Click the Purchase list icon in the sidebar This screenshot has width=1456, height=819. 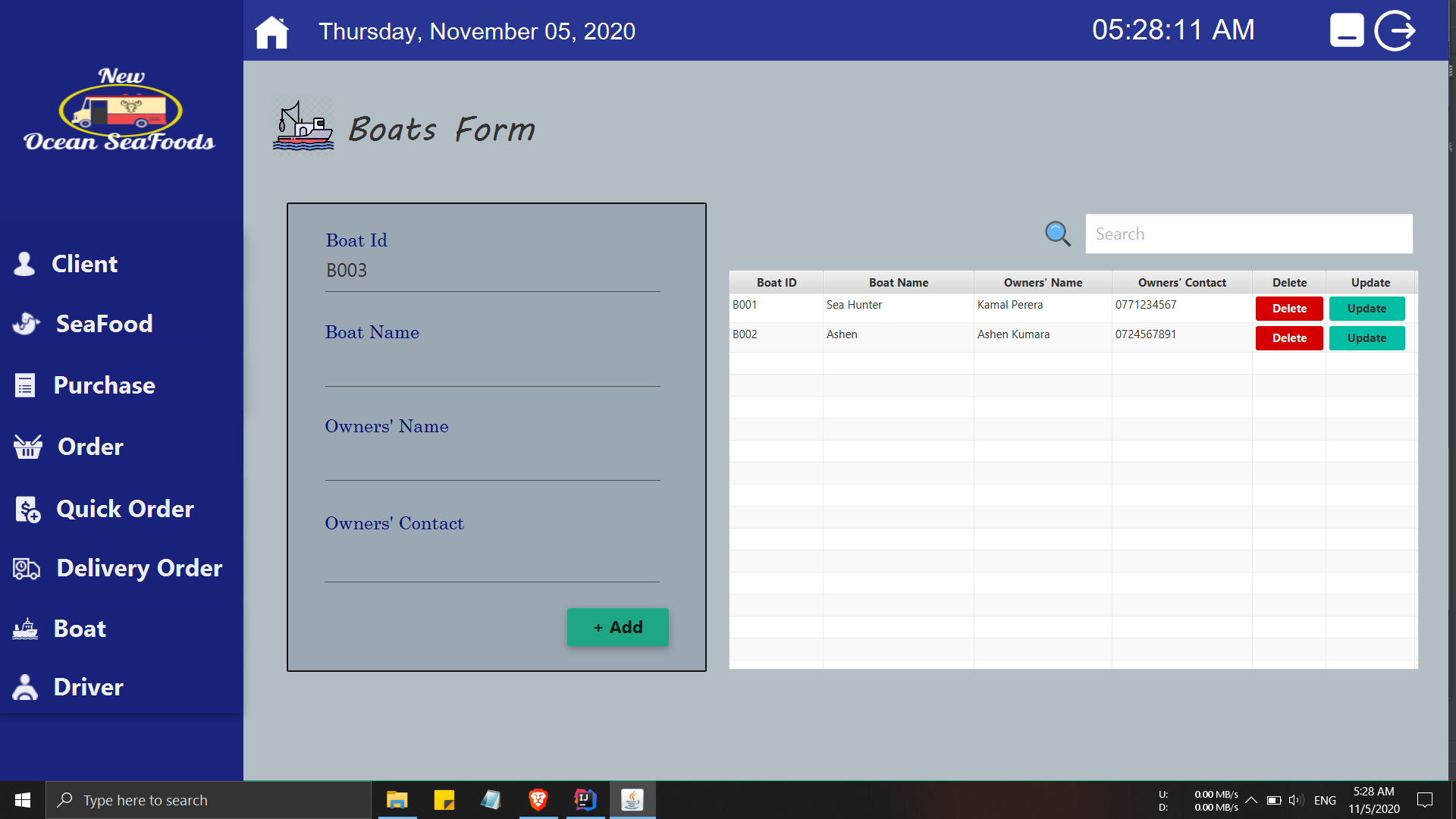(x=25, y=384)
